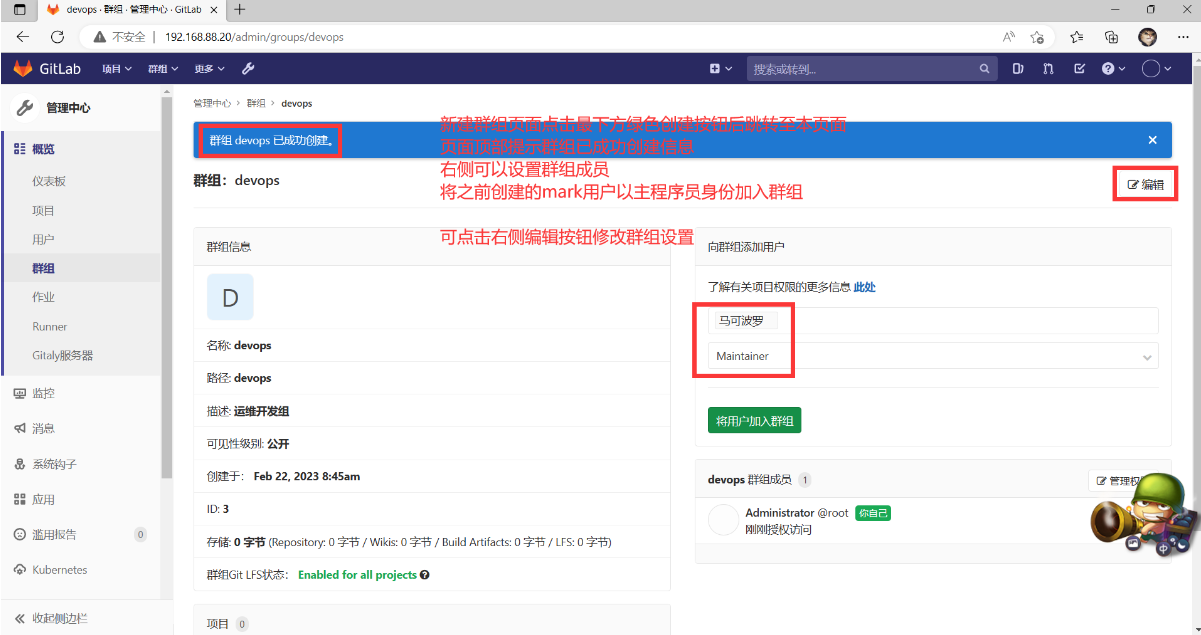Click the 不安全 security warning icon
This screenshot has width=1201, height=635.
100,37
